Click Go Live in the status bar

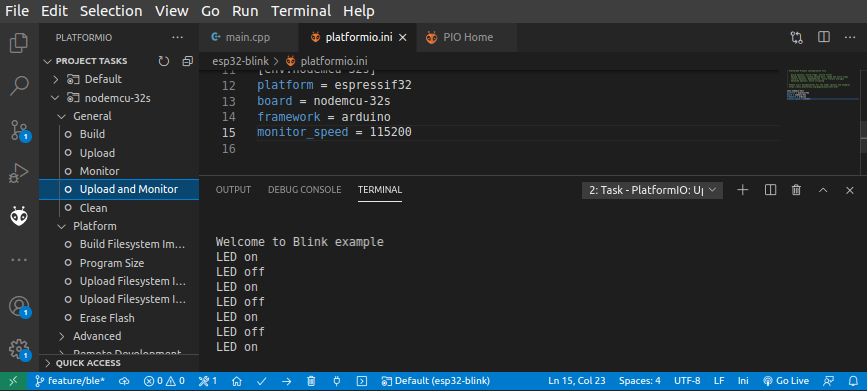tap(786, 380)
